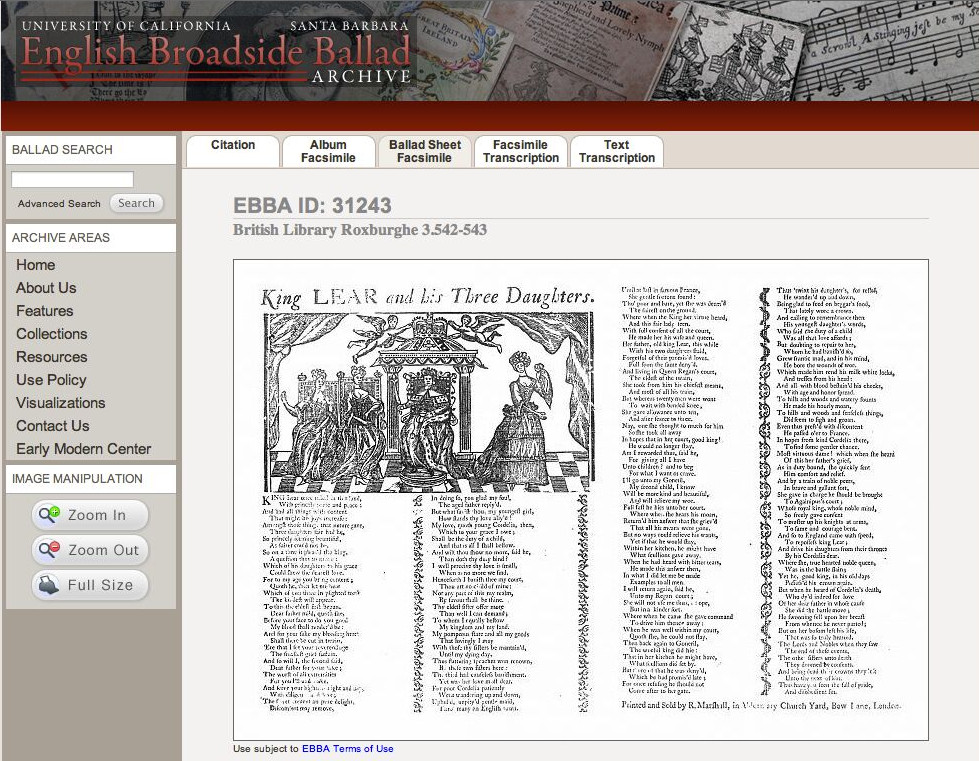Open the Contact Us page

(x=52, y=426)
